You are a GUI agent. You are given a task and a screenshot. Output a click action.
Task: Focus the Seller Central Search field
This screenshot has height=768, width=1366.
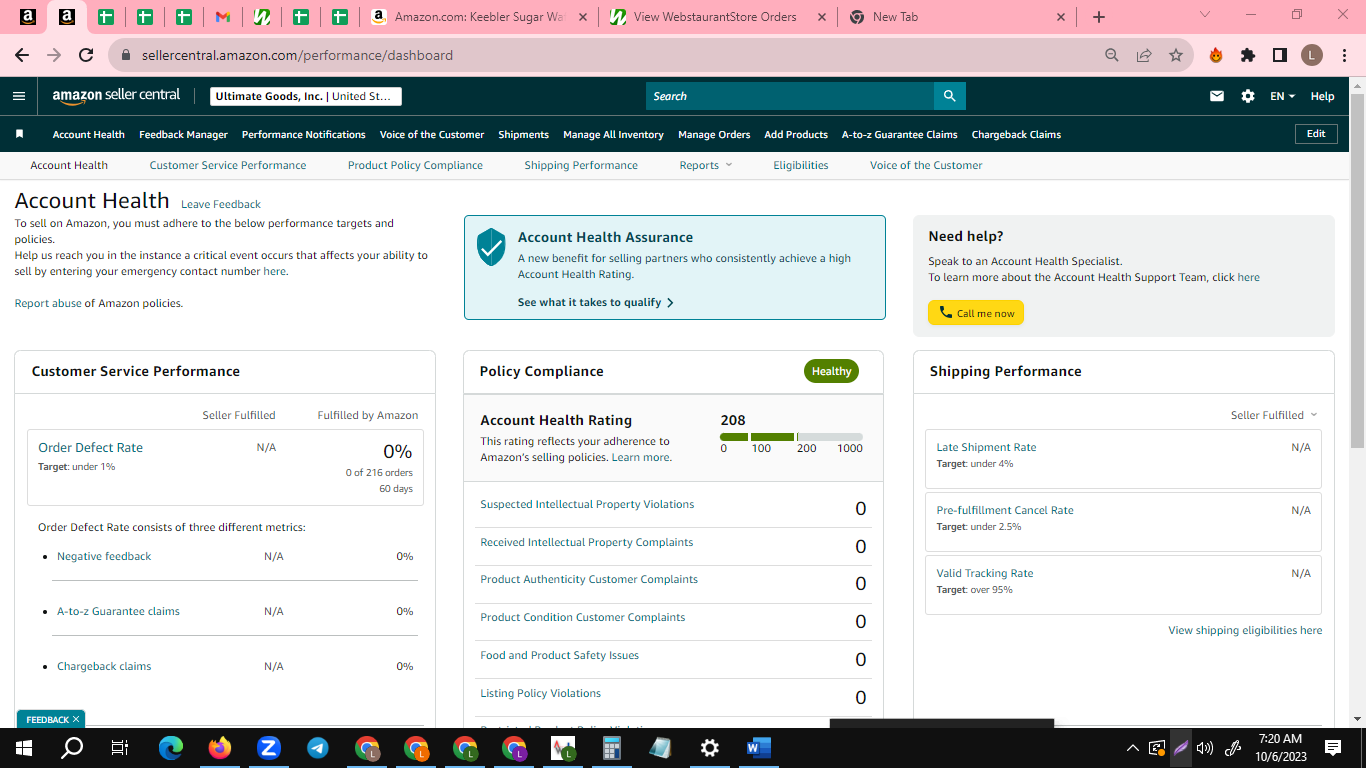[x=790, y=96]
